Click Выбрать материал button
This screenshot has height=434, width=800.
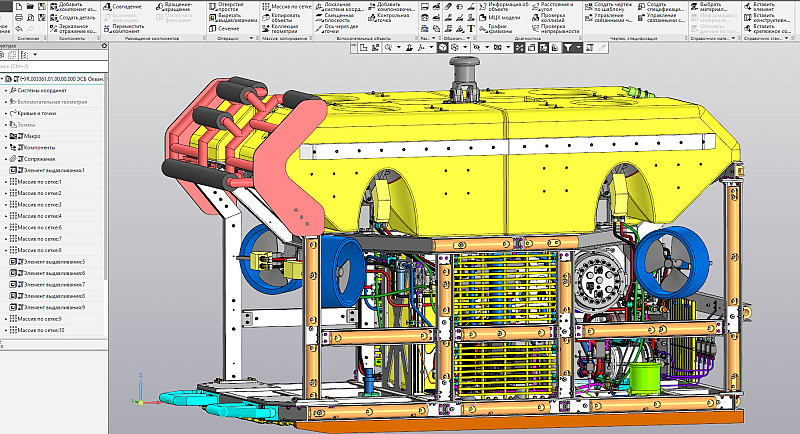(712, 6)
